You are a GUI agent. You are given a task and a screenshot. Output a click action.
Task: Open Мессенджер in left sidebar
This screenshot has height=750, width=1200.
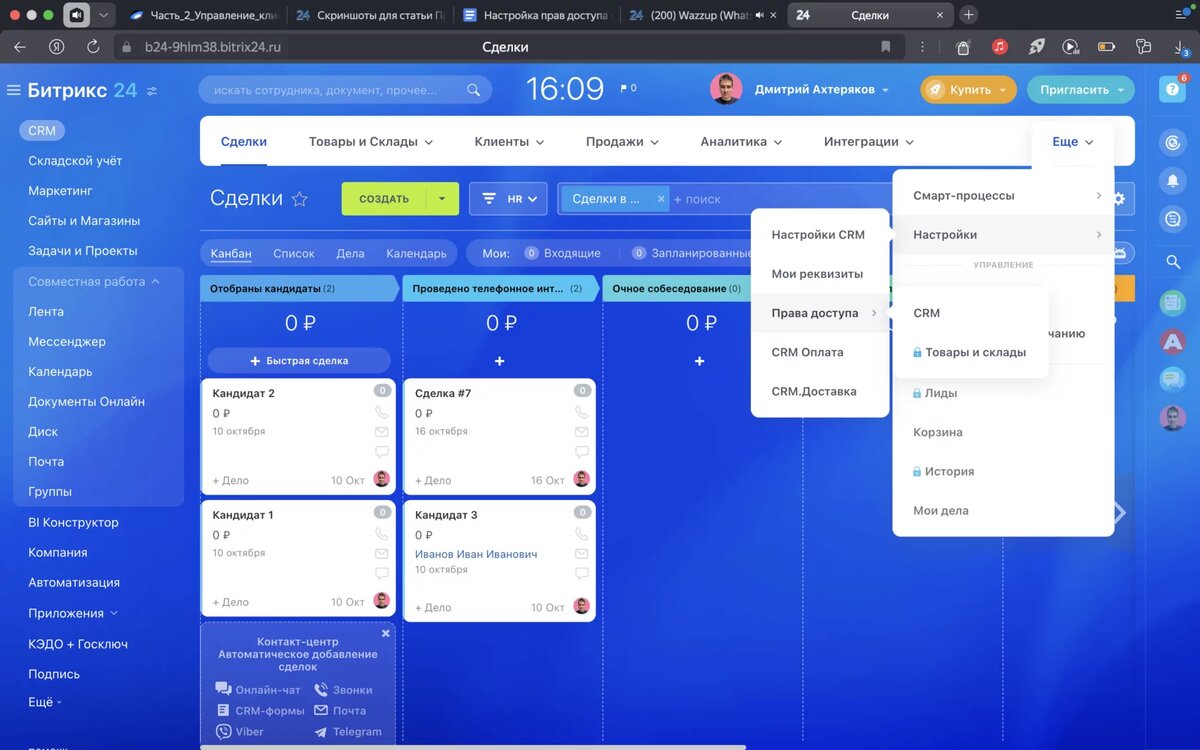pyautogui.click(x=66, y=342)
